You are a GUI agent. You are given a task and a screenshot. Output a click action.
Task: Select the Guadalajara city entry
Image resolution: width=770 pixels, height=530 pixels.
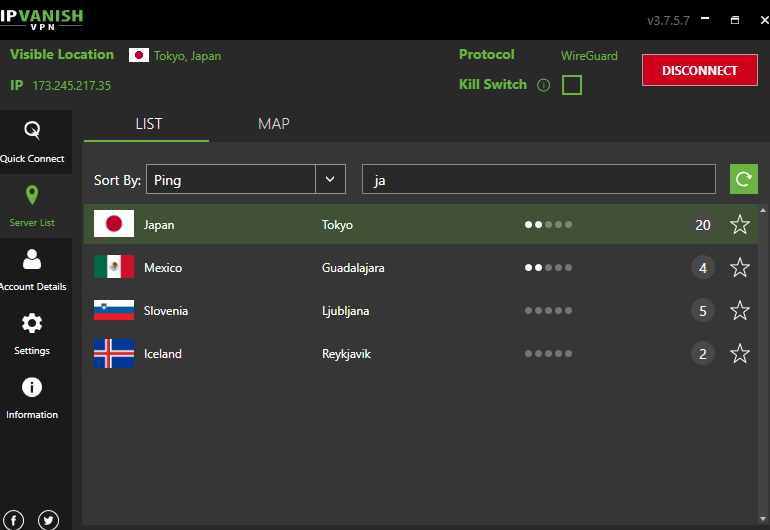353,268
